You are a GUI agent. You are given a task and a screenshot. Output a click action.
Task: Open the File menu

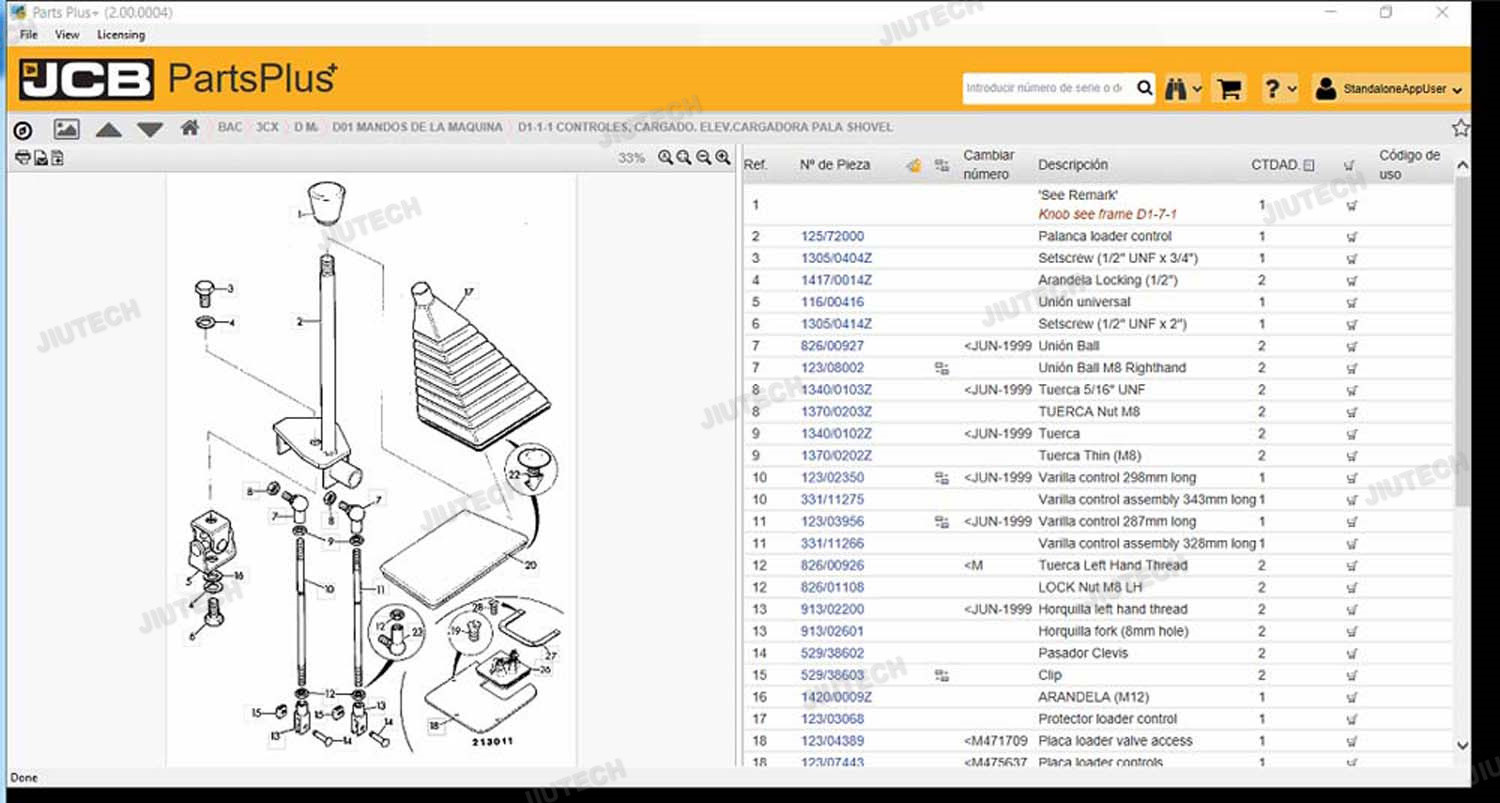point(29,35)
